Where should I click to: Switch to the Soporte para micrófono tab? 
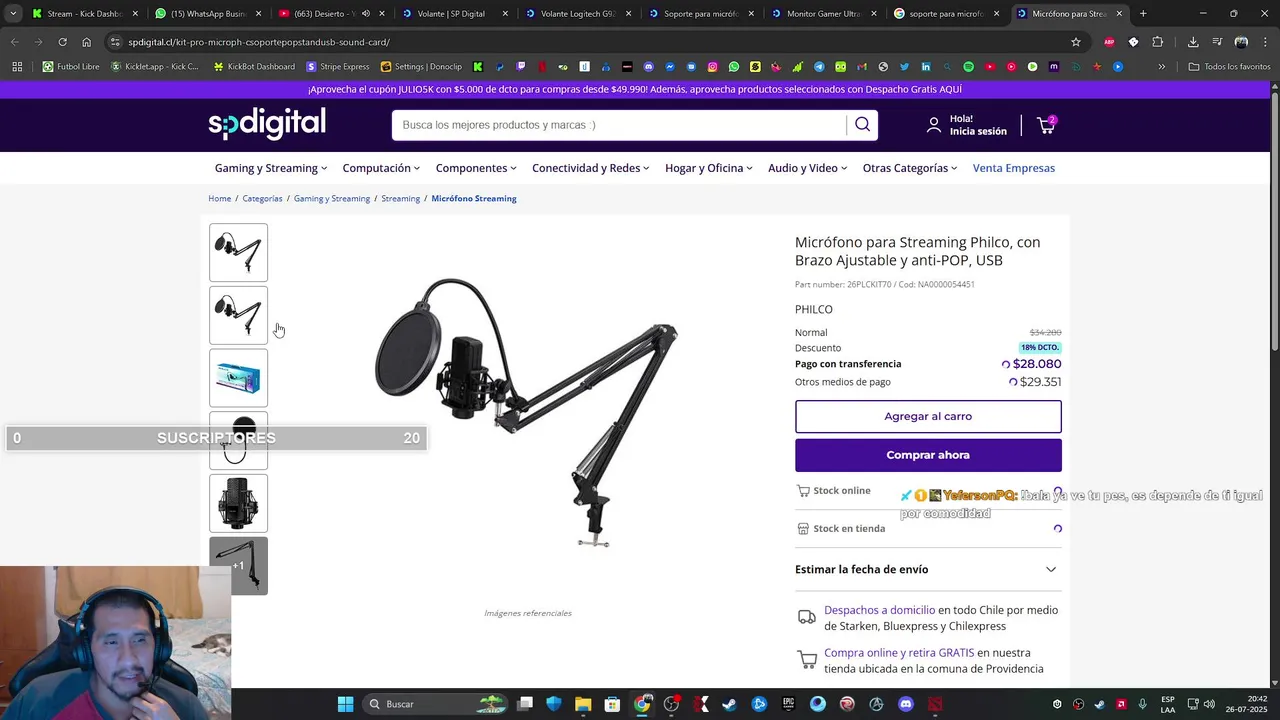click(x=702, y=14)
